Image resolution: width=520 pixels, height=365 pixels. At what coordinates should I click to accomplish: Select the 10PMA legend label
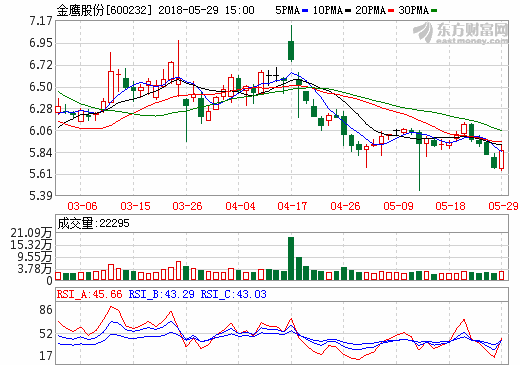click(328, 10)
